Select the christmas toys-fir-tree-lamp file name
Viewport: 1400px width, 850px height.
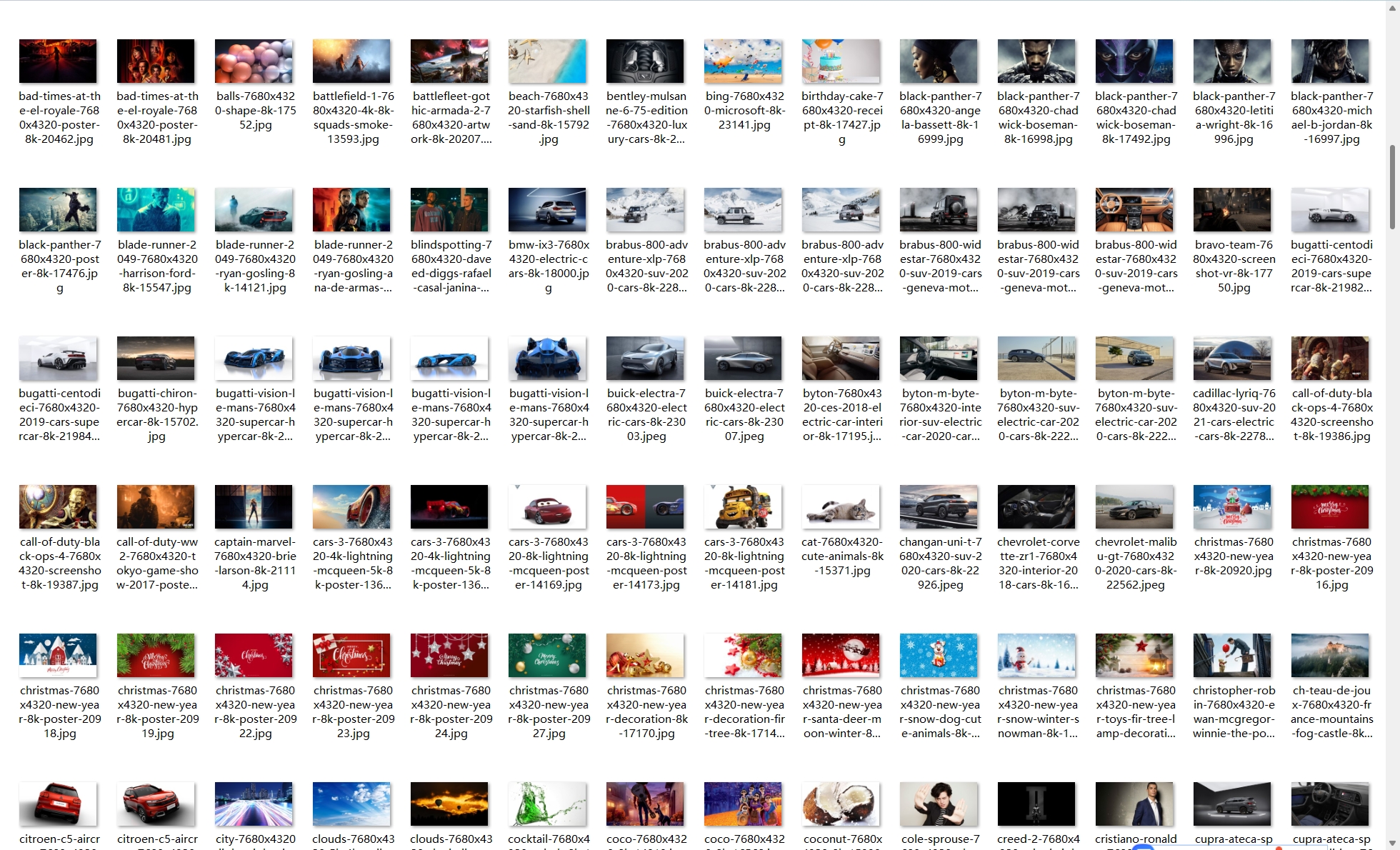tap(1136, 711)
